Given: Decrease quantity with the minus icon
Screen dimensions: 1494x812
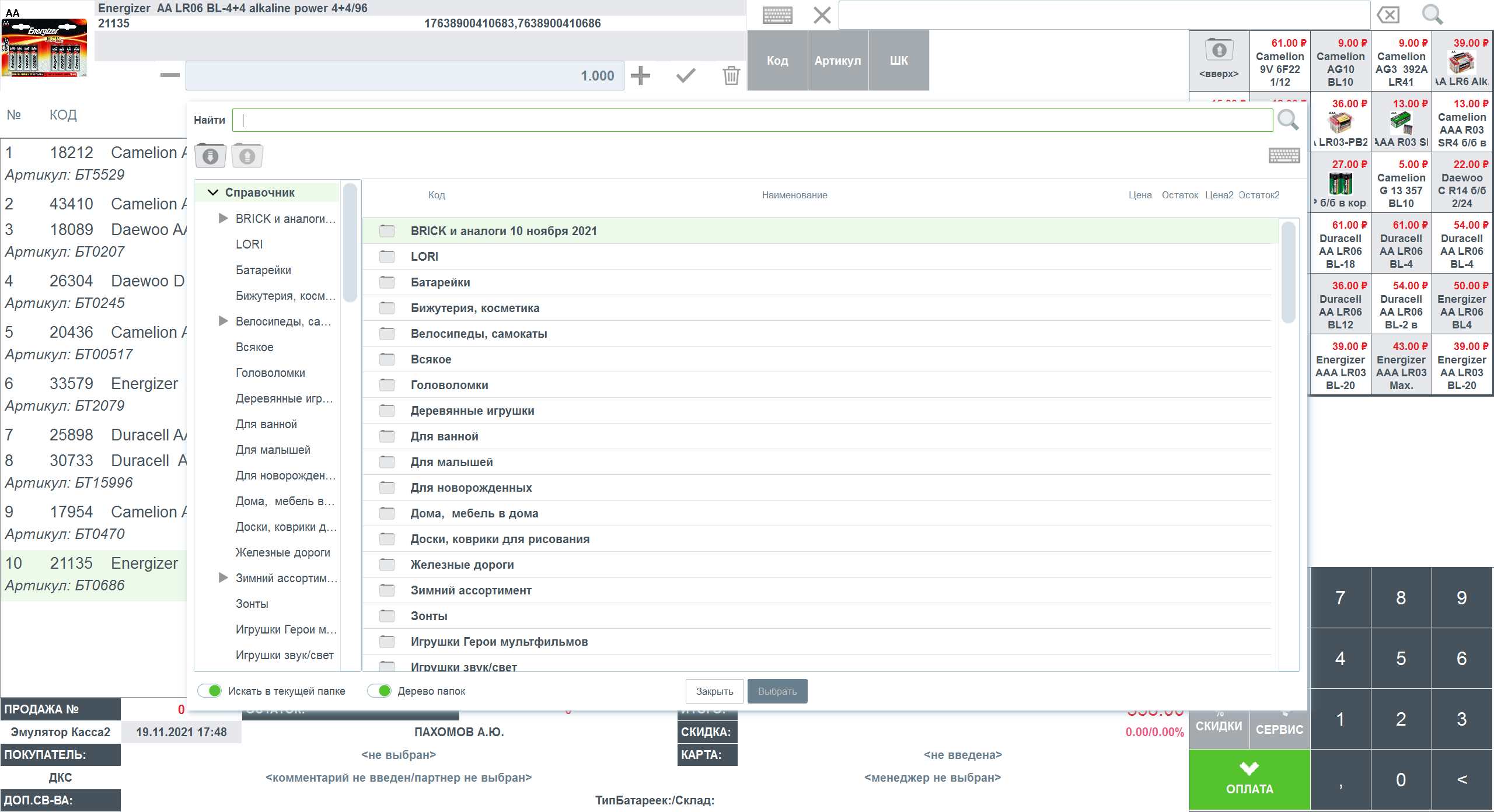Looking at the screenshot, I should coord(170,75).
